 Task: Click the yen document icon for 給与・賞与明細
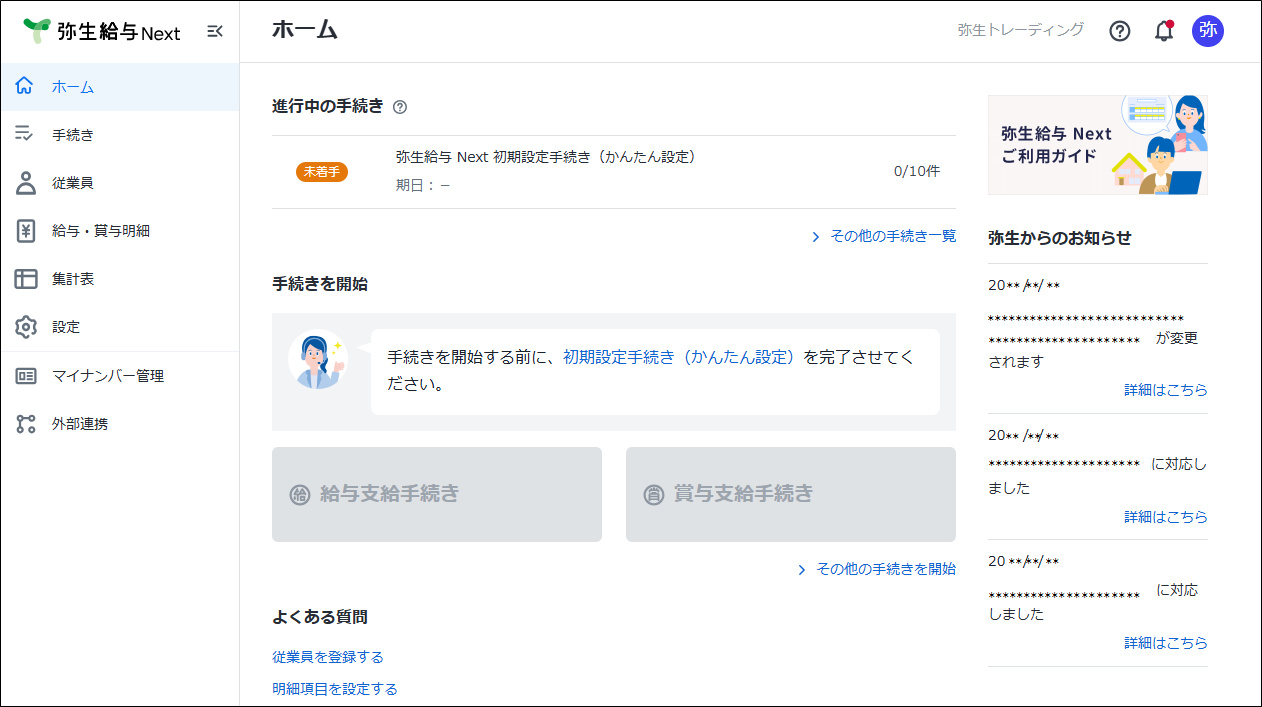click(x=26, y=231)
